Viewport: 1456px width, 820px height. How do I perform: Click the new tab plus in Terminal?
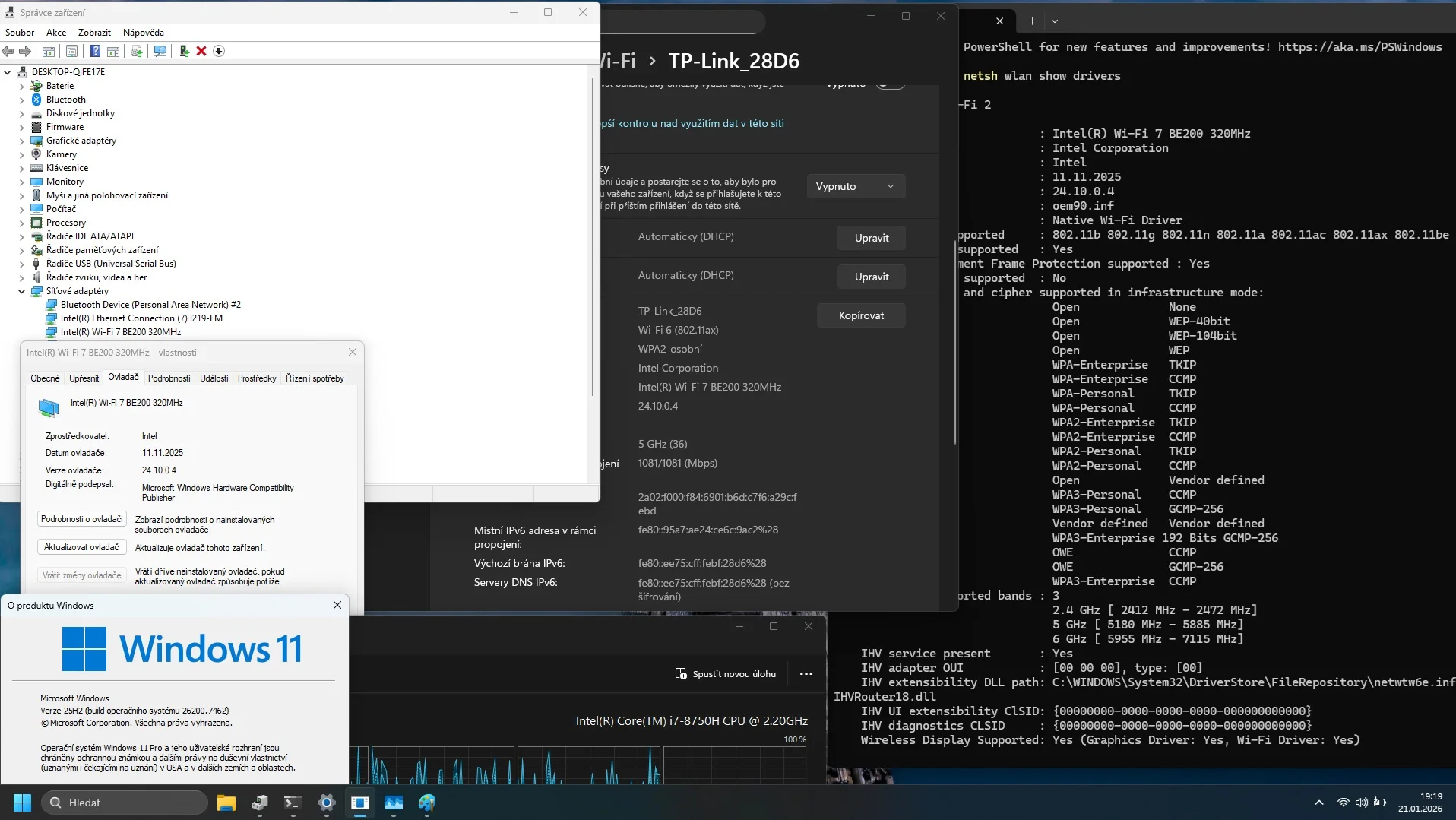pyautogui.click(x=1032, y=21)
